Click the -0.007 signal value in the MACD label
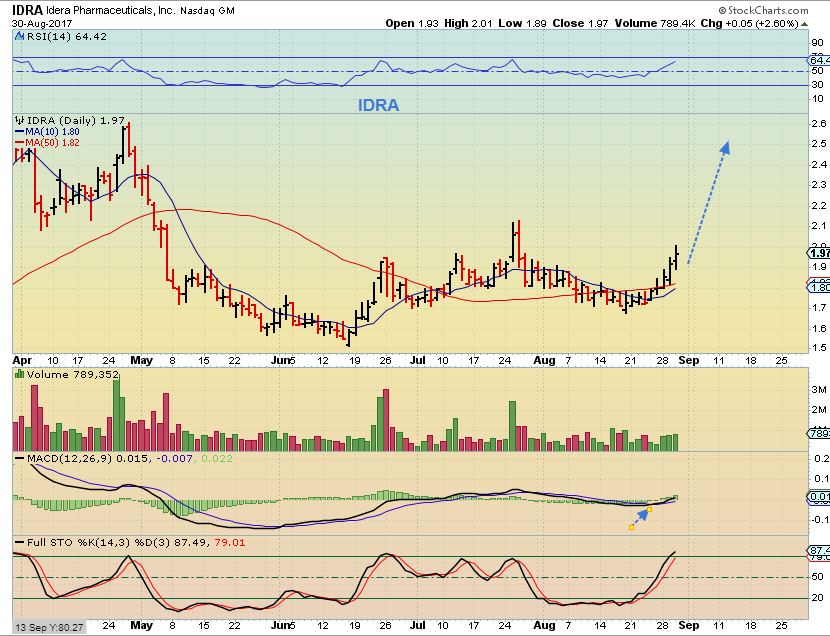The image size is (830, 636). point(174,458)
